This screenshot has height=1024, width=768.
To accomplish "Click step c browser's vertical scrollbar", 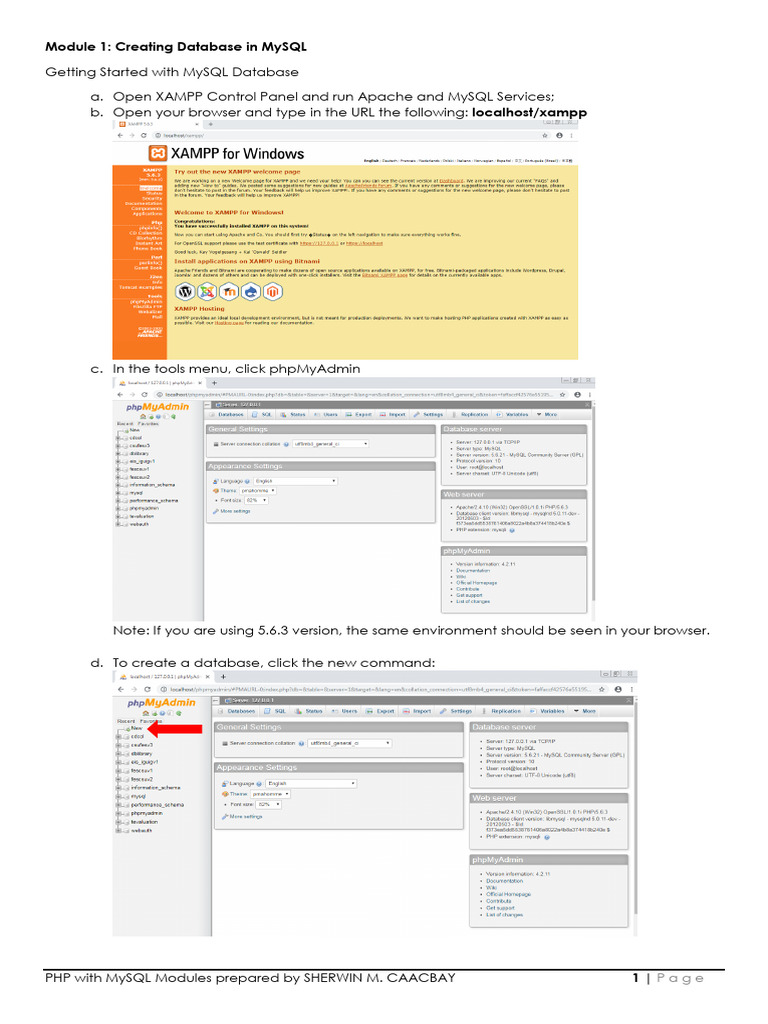I will point(594,503).
